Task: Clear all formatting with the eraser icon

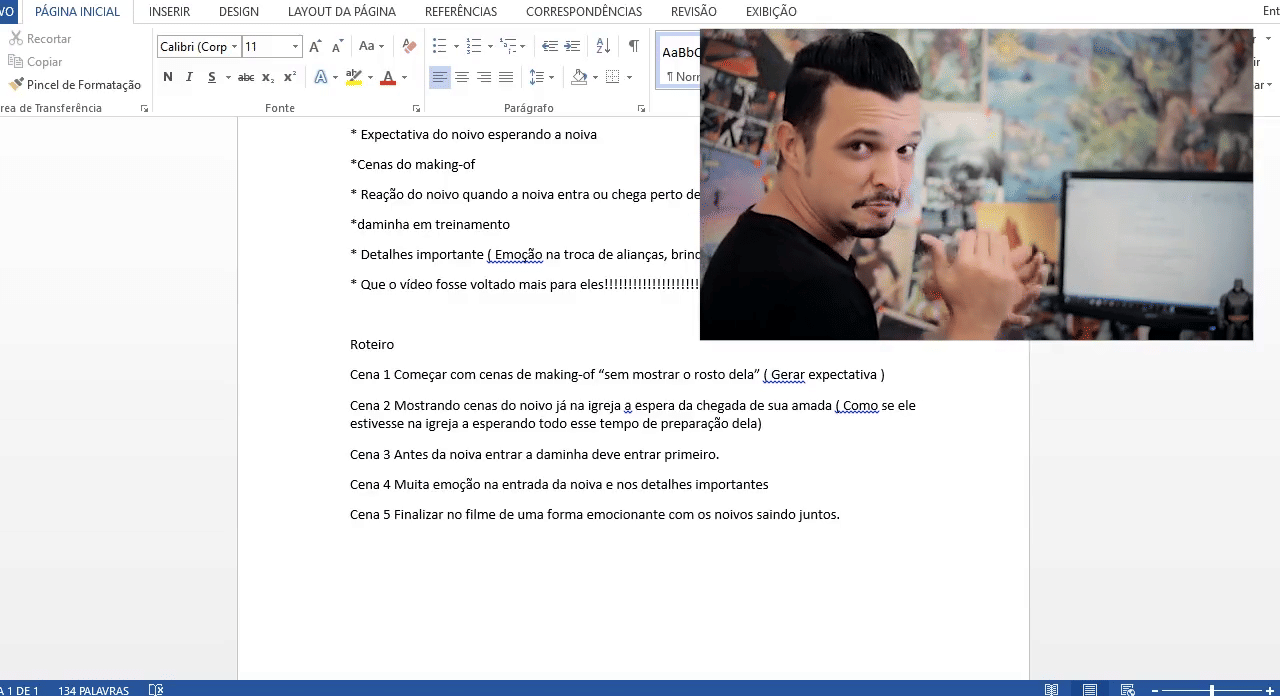Action: point(409,46)
